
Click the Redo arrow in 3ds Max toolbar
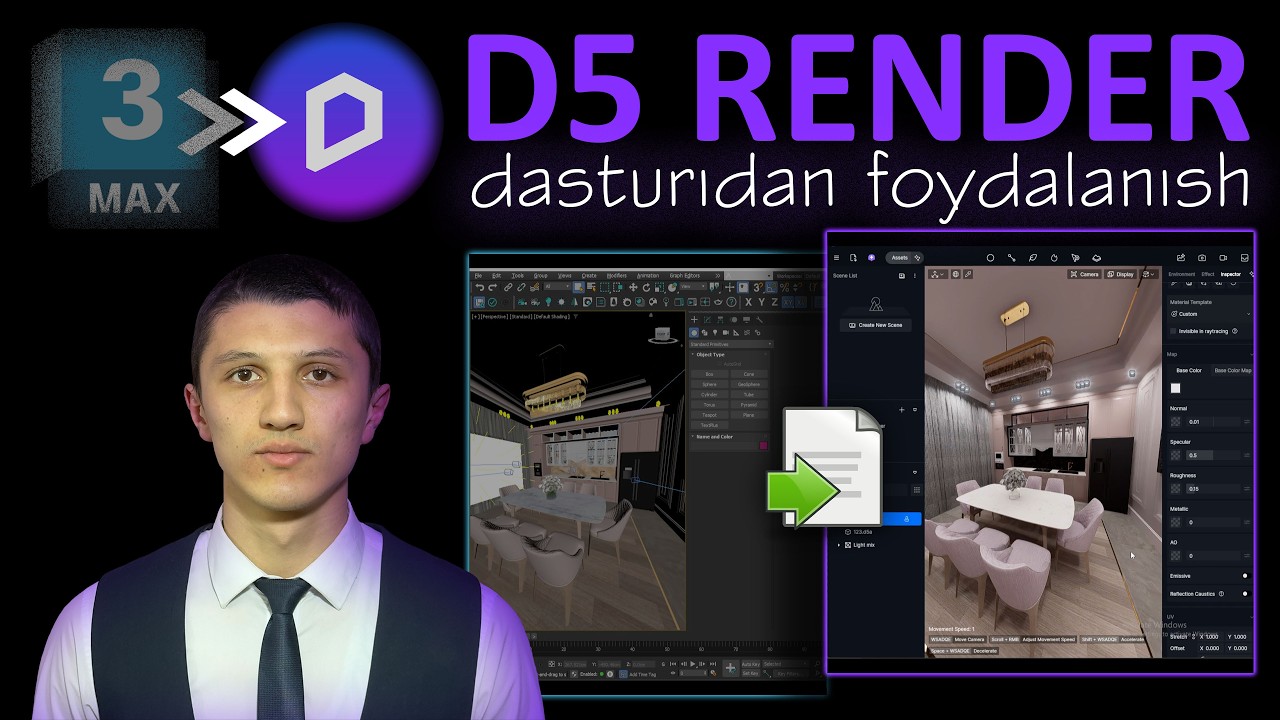point(493,287)
